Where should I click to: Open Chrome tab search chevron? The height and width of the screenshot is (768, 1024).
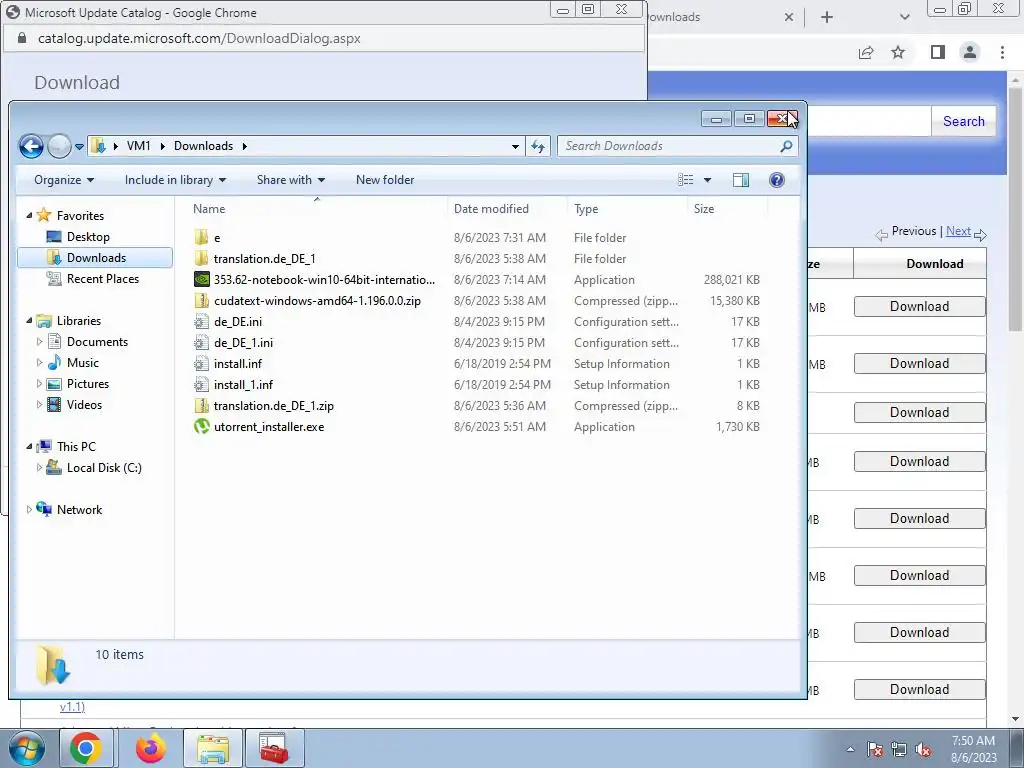(904, 17)
